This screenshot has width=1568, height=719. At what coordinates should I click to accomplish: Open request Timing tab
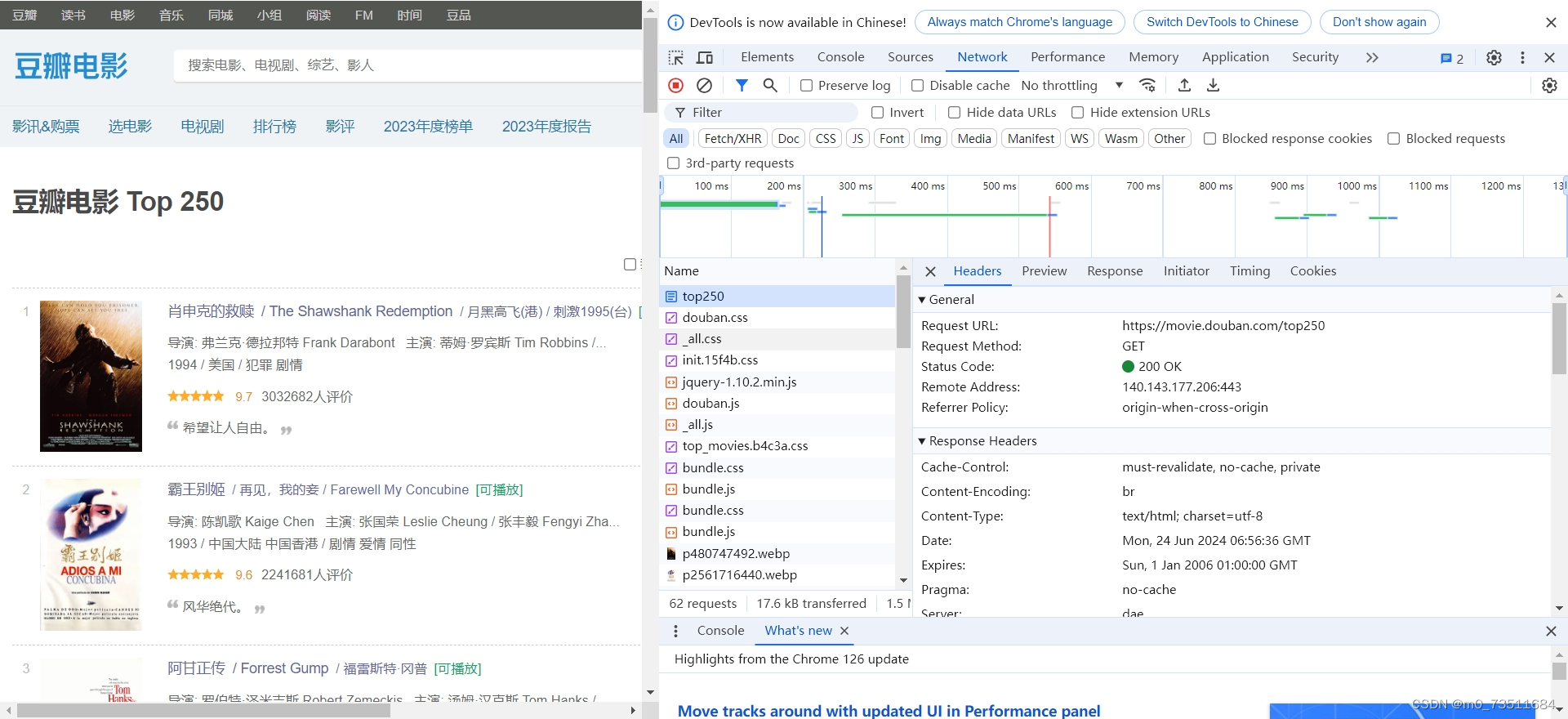(1249, 271)
